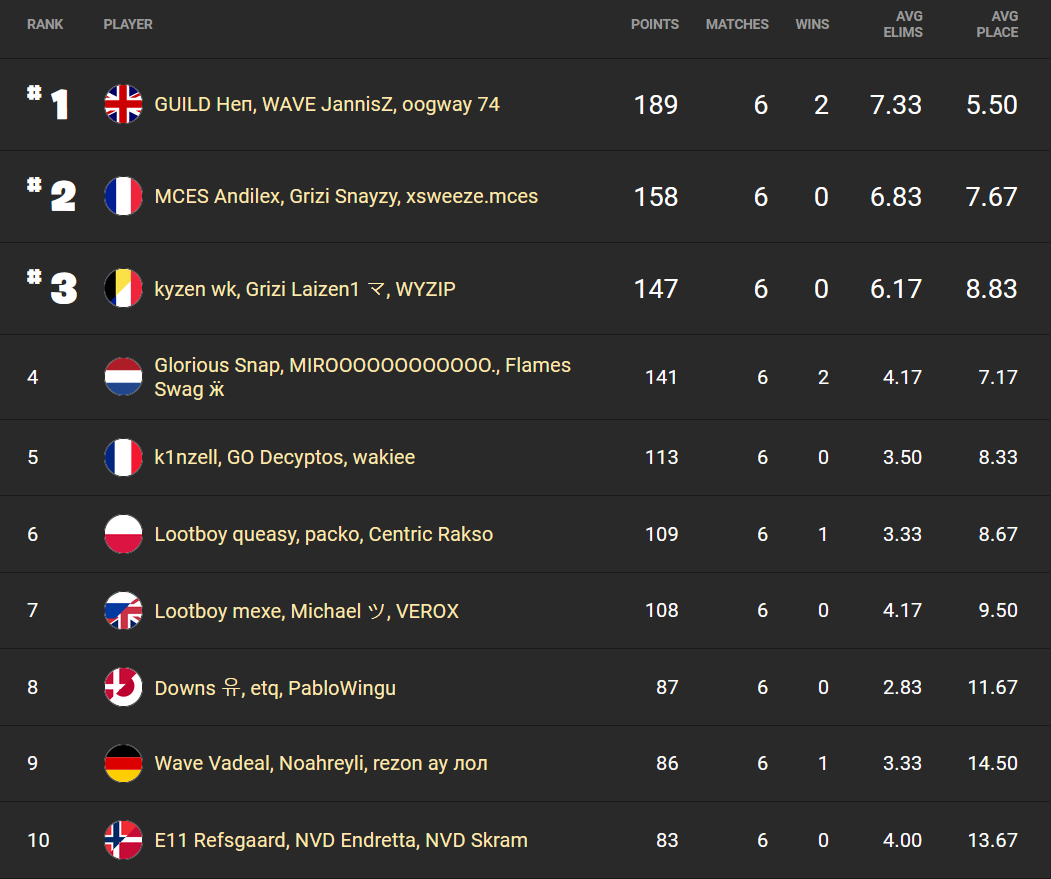Image resolution: width=1051 pixels, height=879 pixels.
Task: Click the AVG PLACE column header
Action: tap(996, 24)
